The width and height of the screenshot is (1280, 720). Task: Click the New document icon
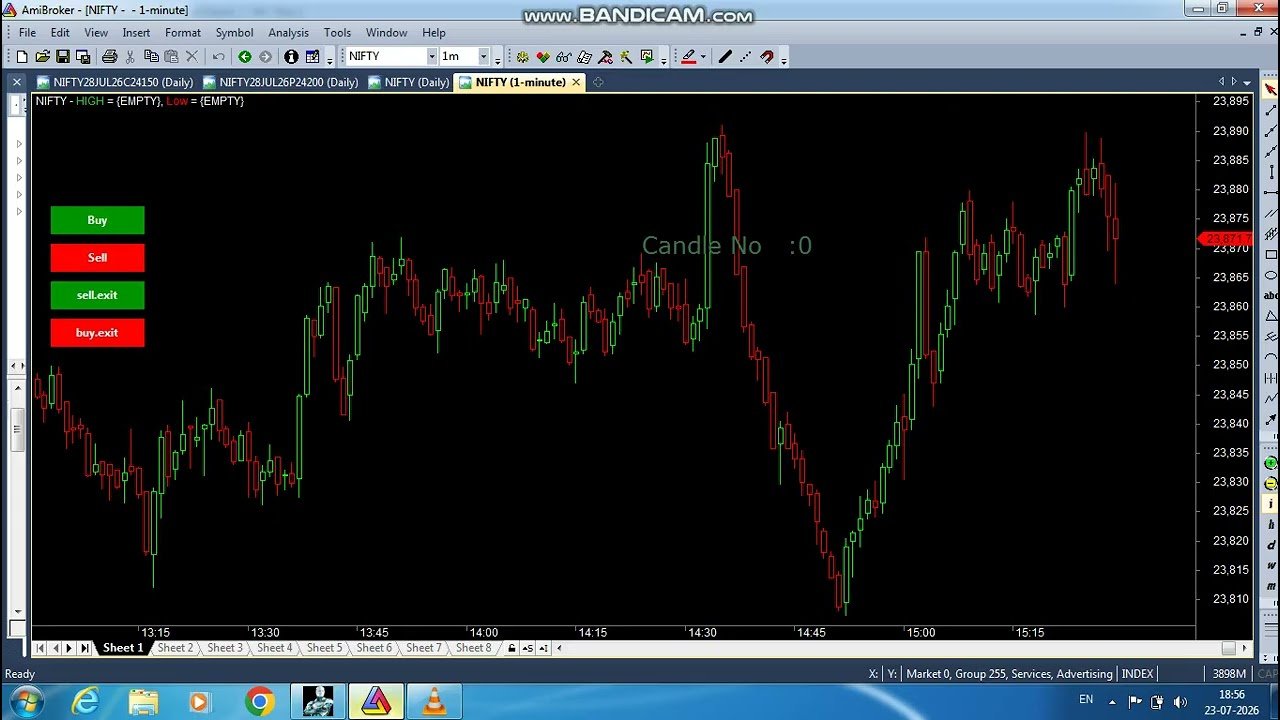[x=22, y=57]
